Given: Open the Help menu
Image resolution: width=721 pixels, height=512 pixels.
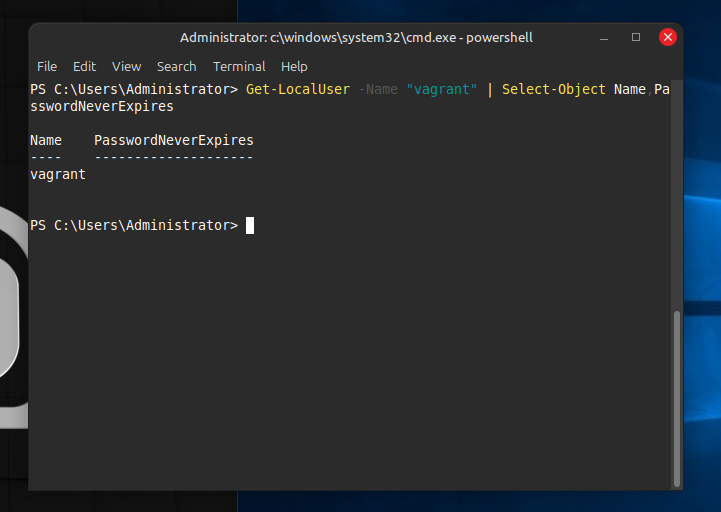Looking at the screenshot, I should tap(294, 66).
